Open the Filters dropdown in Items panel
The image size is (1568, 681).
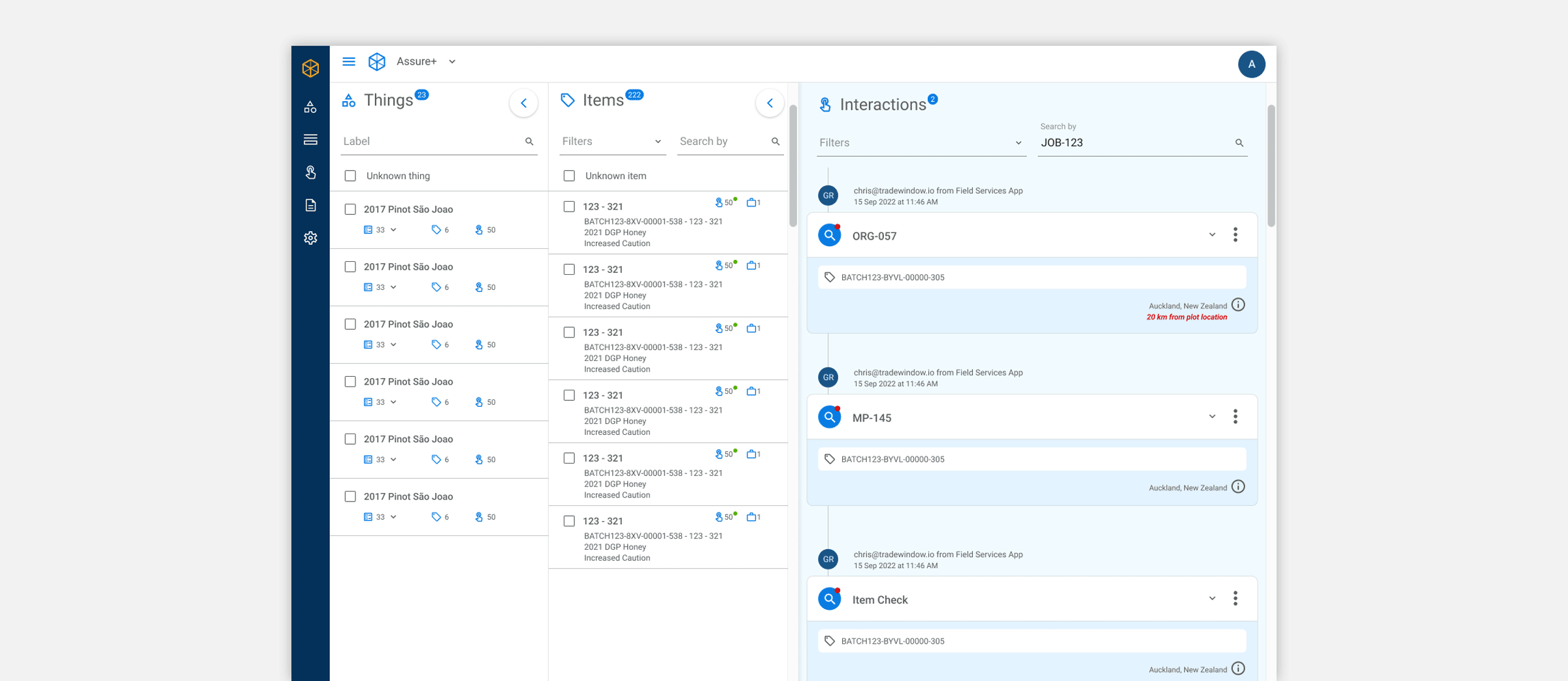(612, 142)
